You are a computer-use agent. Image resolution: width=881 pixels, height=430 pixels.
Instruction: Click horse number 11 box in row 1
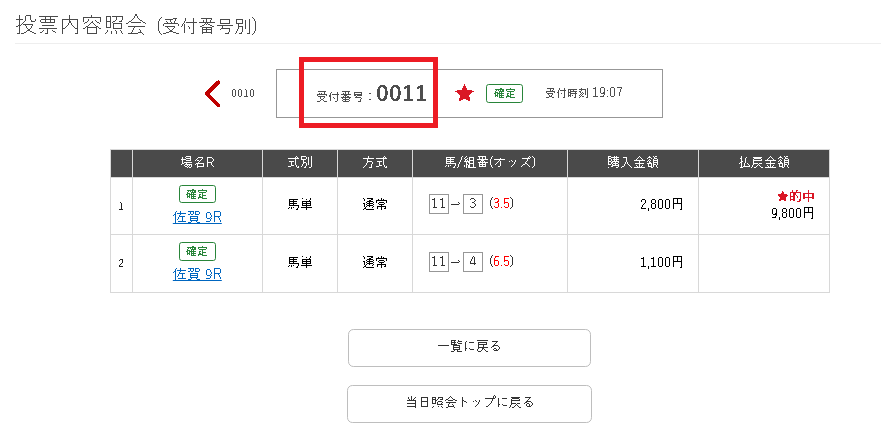click(439, 204)
